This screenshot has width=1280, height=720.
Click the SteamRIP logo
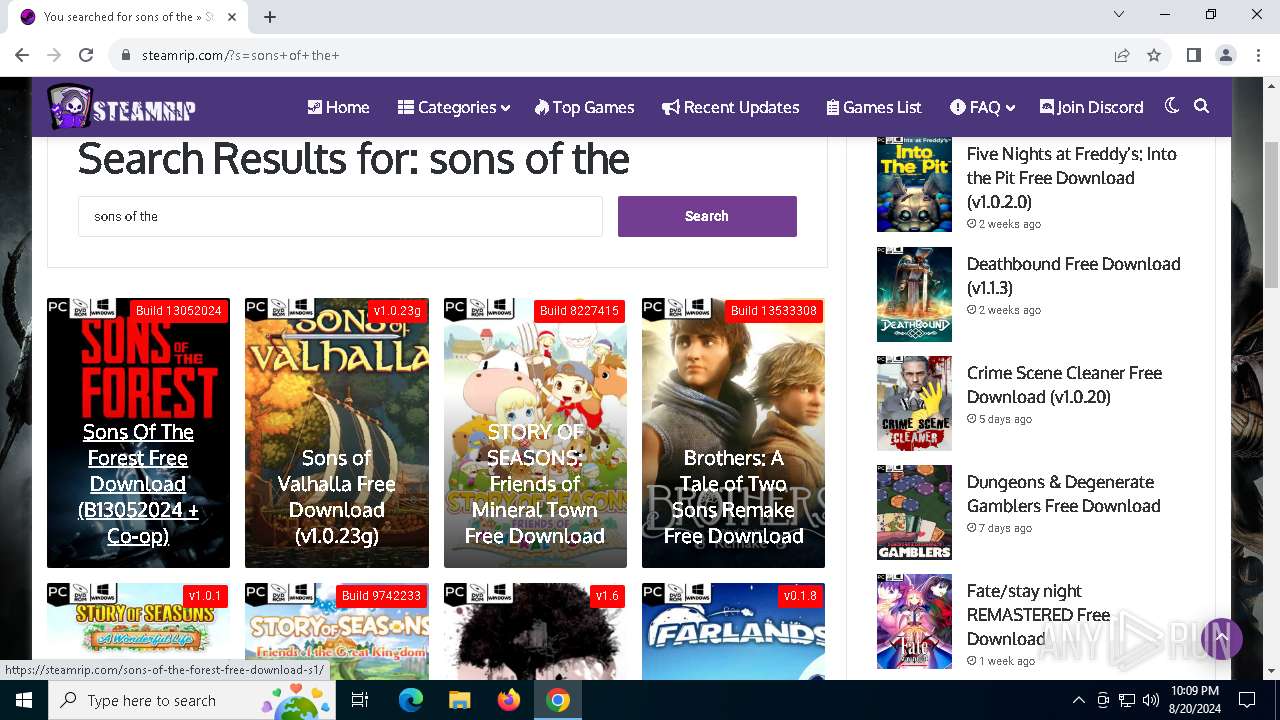coord(121,107)
